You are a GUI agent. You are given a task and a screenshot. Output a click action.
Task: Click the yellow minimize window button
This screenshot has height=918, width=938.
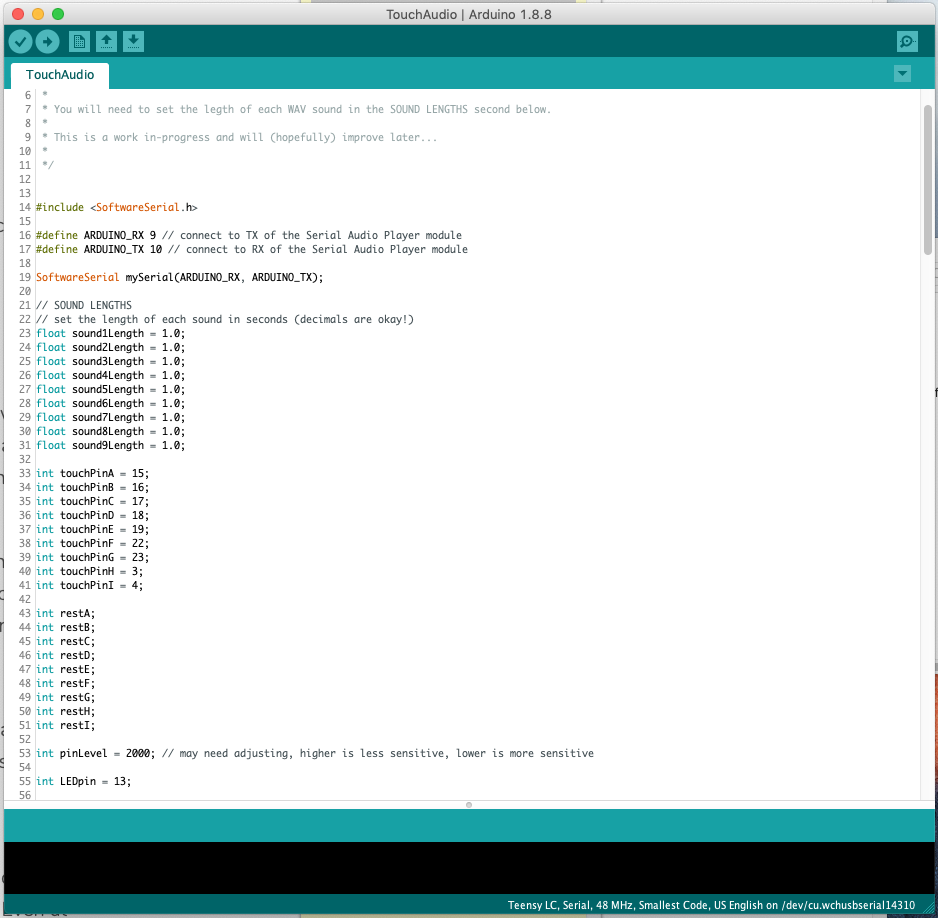tap(38, 14)
